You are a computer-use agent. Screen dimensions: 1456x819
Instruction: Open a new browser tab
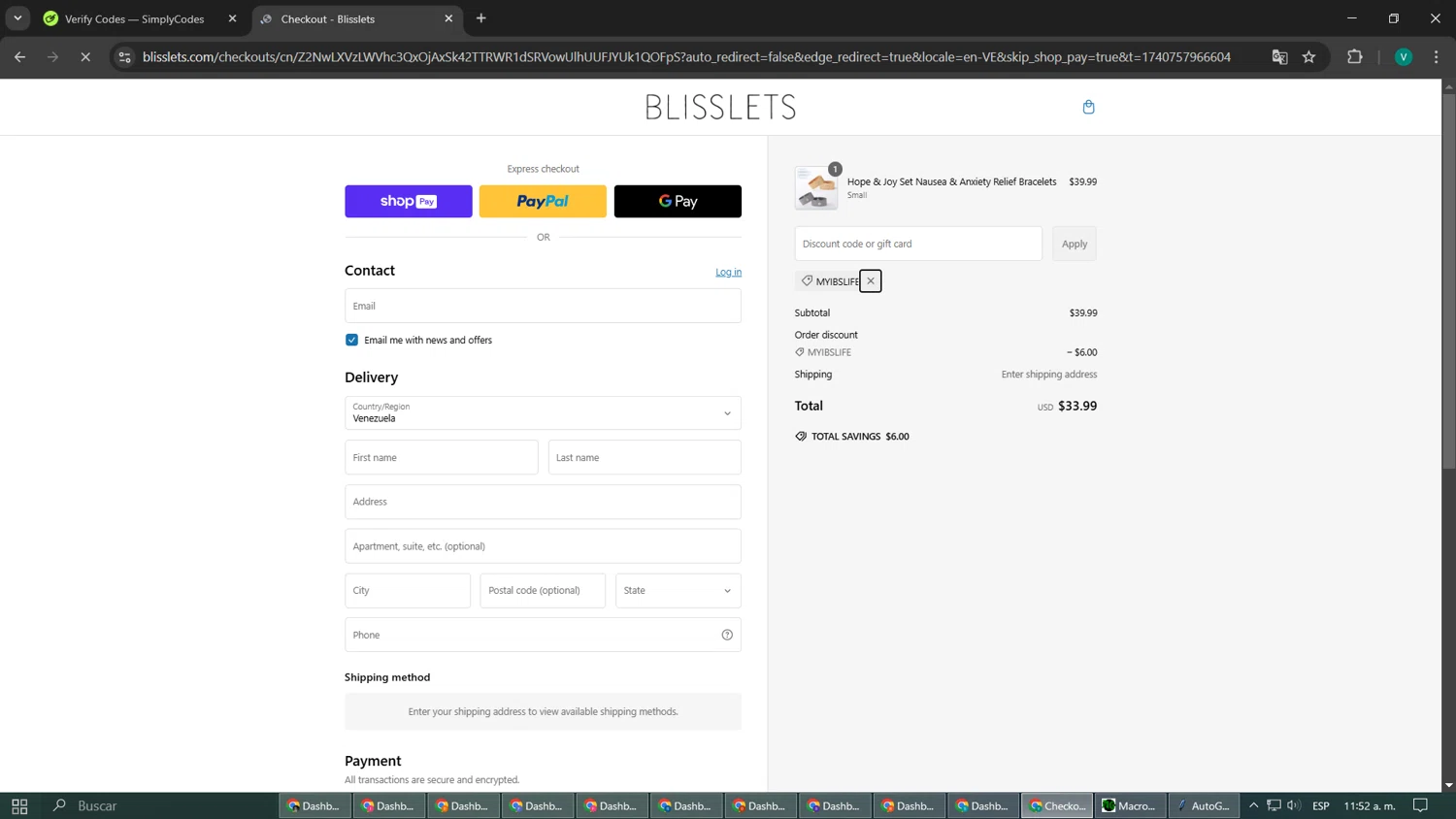481,18
